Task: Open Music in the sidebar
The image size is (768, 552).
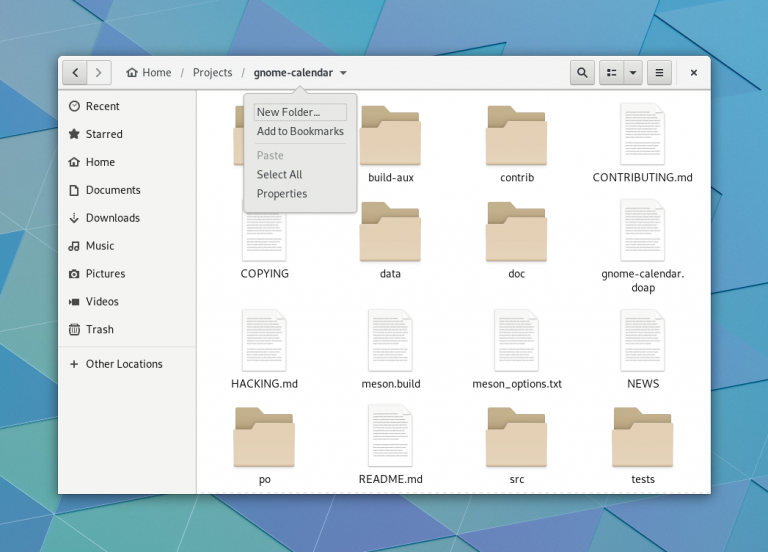Action: (x=127, y=246)
